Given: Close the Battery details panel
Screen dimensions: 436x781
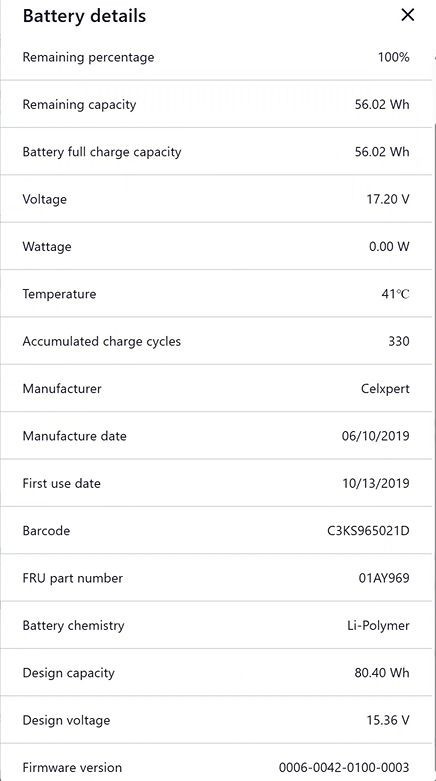Looking at the screenshot, I should point(408,15).
